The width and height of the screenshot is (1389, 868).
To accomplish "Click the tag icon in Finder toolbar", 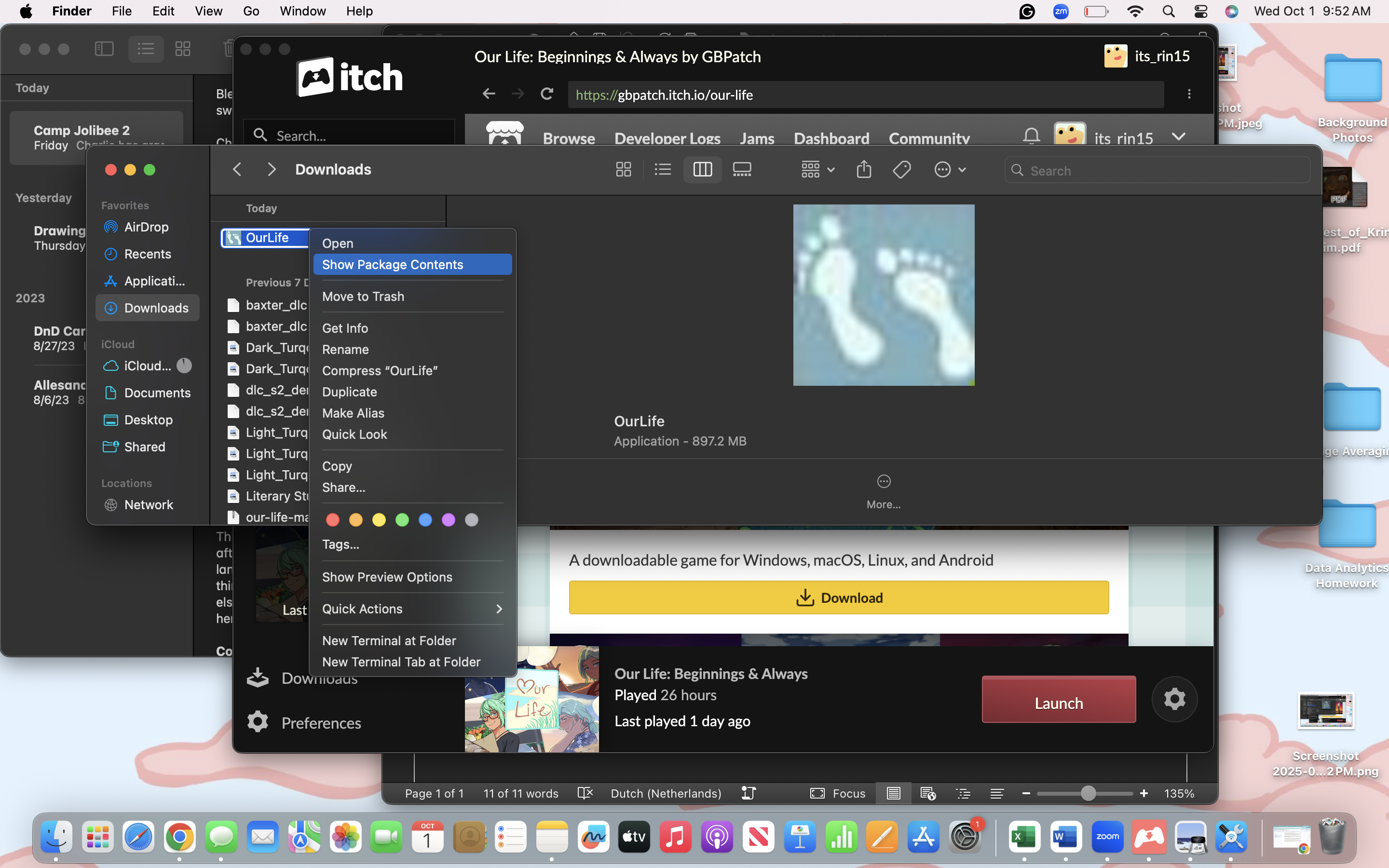I will [902, 169].
